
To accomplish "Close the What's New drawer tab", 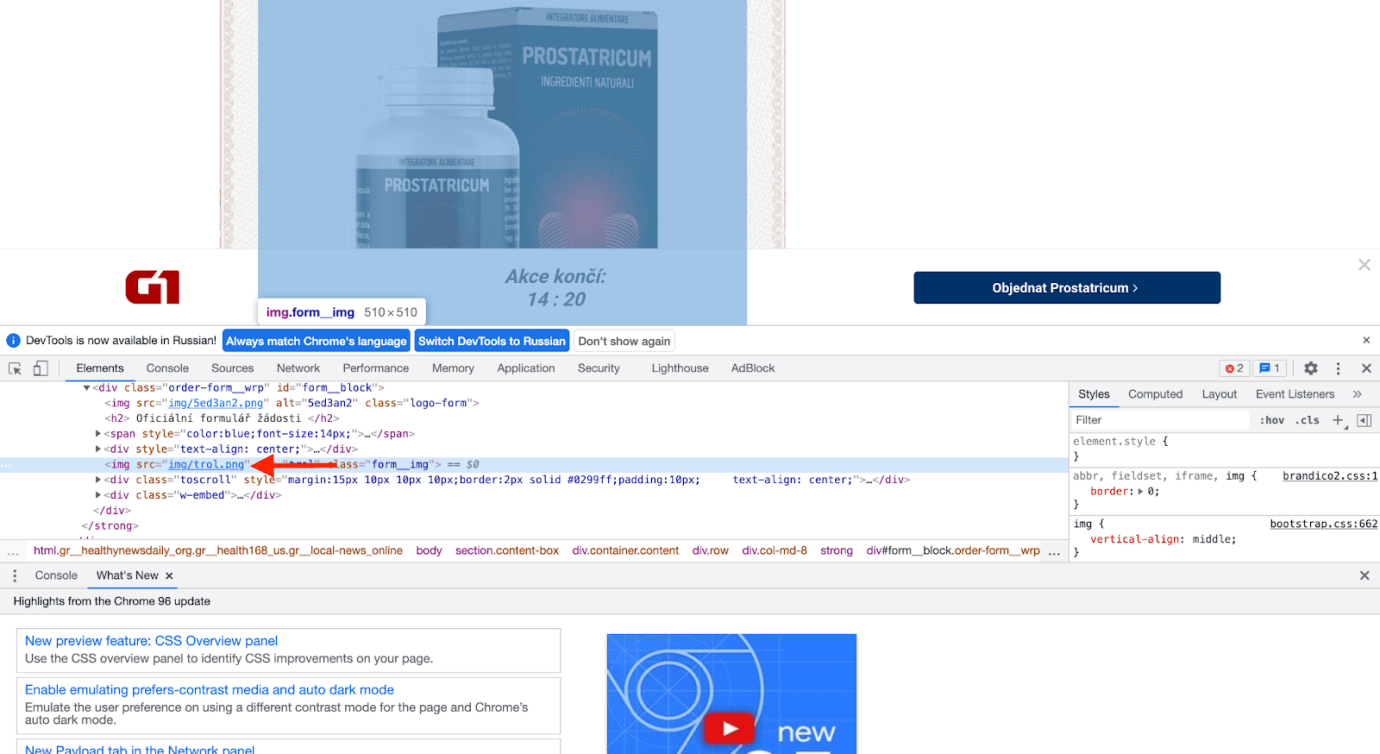I will point(169,576).
